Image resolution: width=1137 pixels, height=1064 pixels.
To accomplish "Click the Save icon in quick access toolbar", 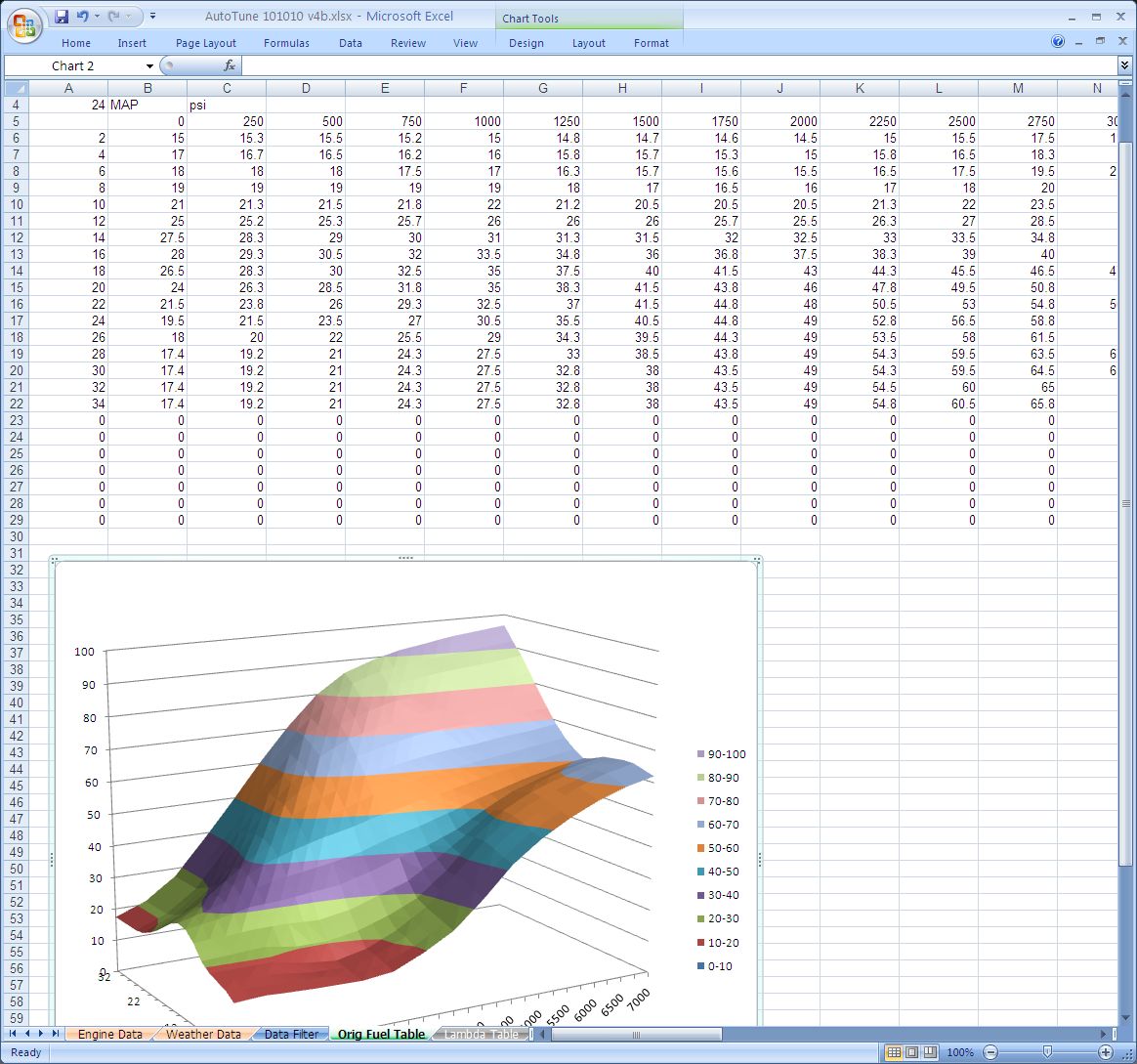I will 62,17.
